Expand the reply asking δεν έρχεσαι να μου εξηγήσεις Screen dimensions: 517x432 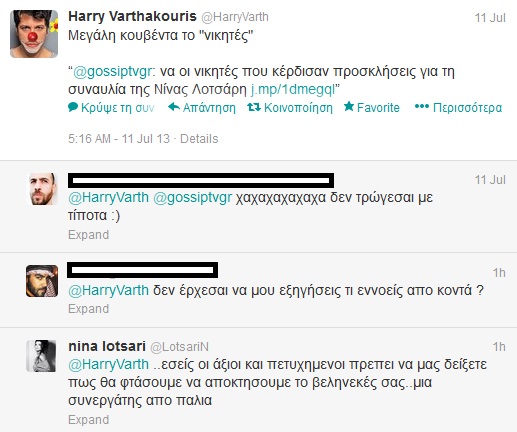click(x=88, y=309)
